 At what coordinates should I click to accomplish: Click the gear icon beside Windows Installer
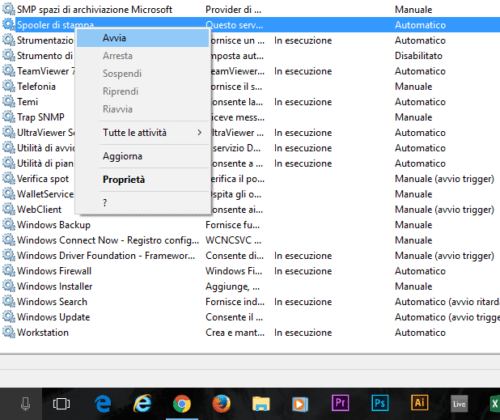point(8,286)
